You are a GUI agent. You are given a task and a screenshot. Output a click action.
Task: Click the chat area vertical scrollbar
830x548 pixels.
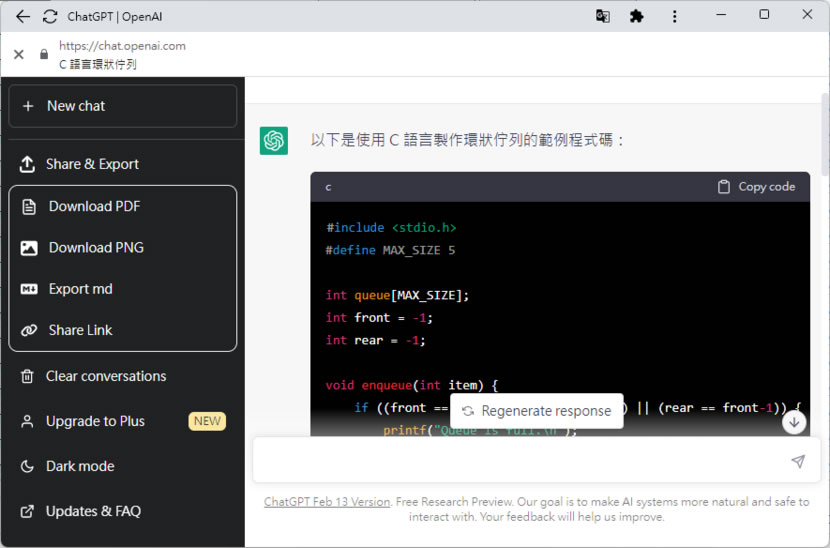[x=825, y=134]
